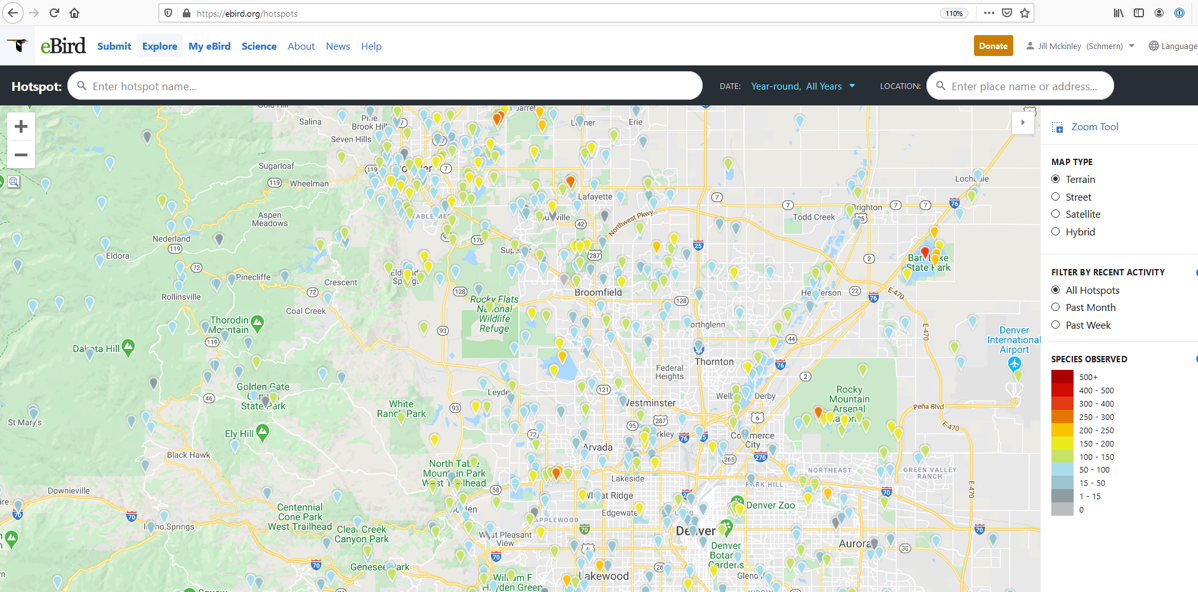Toggle the browser sidebar icon
This screenshot has width=1198, height=592.
1139,13
